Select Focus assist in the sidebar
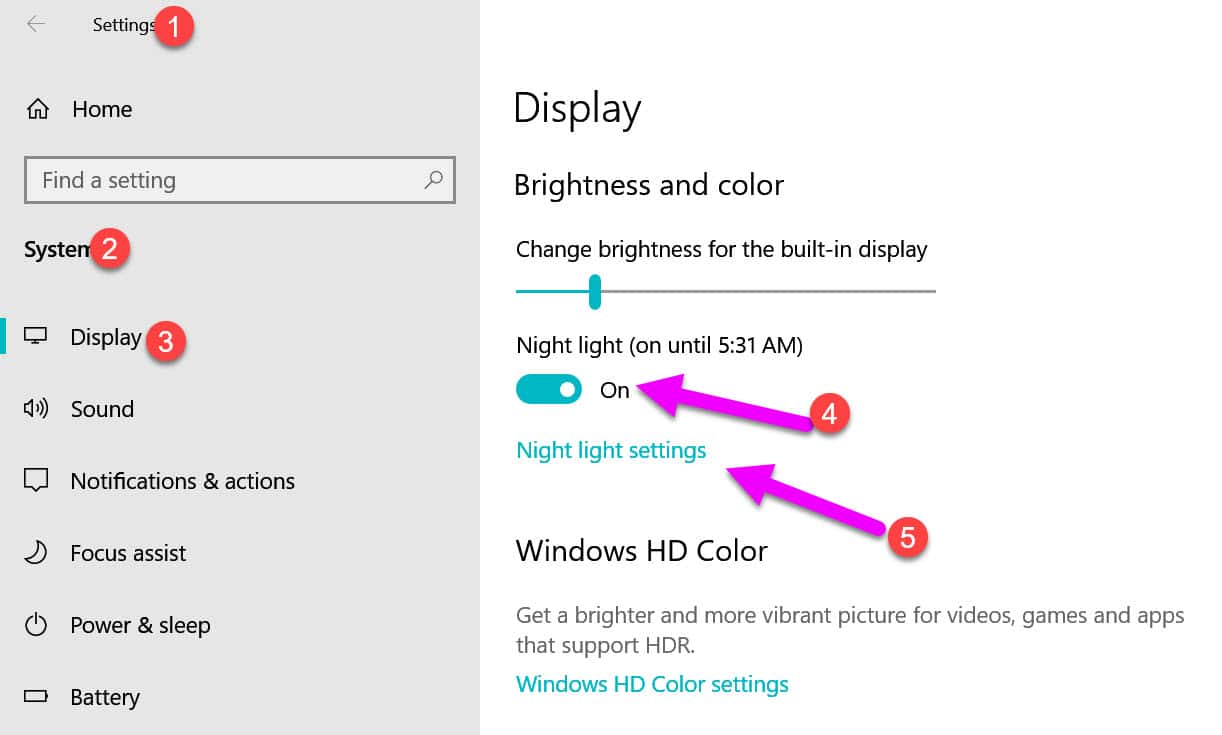 pos(128,552)
